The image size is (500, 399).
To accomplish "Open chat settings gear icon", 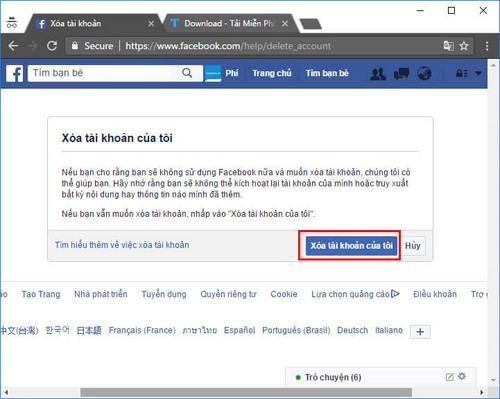I will 462,376.
